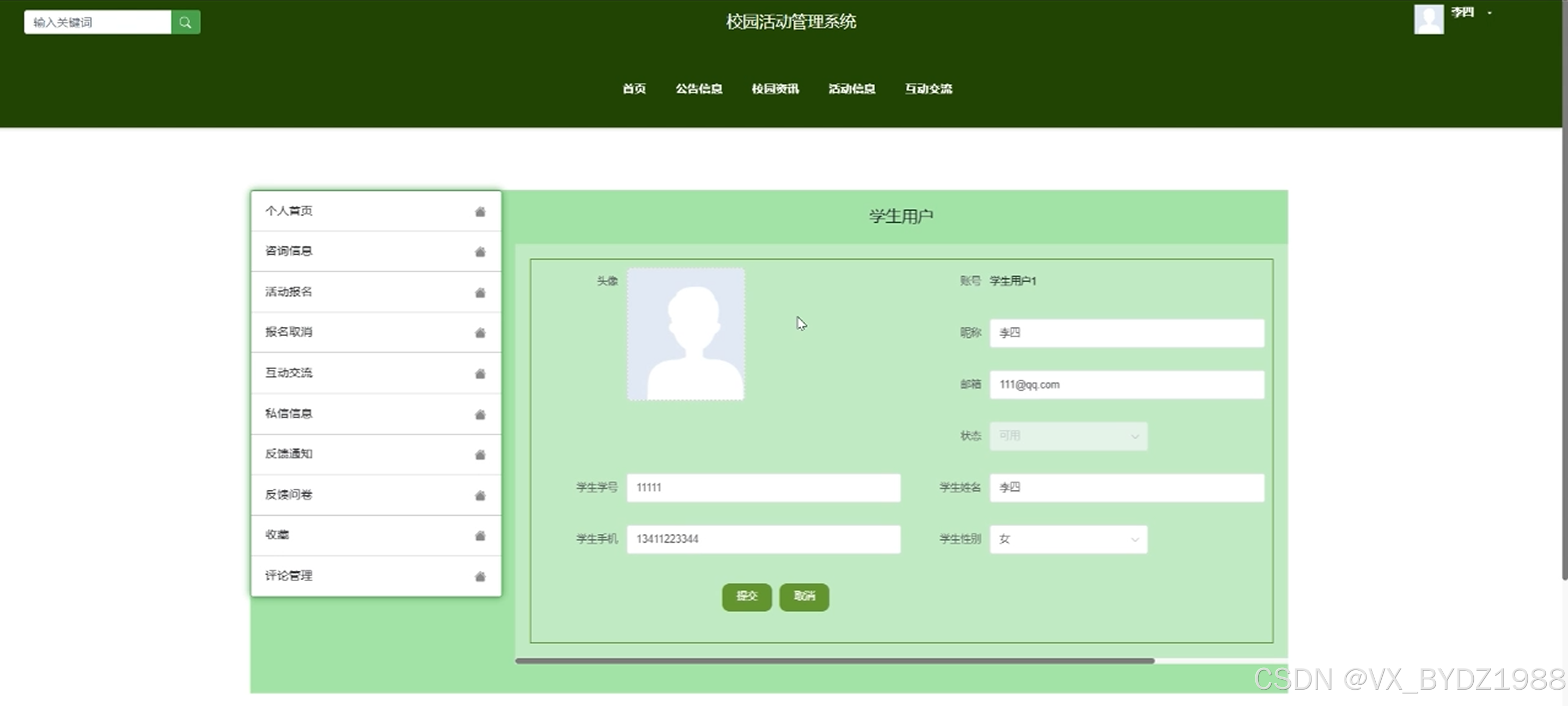Screen dimensions: 1568x706
Task: Go to 公告信息 in navigation bar
Action: [x=698, y=89]
